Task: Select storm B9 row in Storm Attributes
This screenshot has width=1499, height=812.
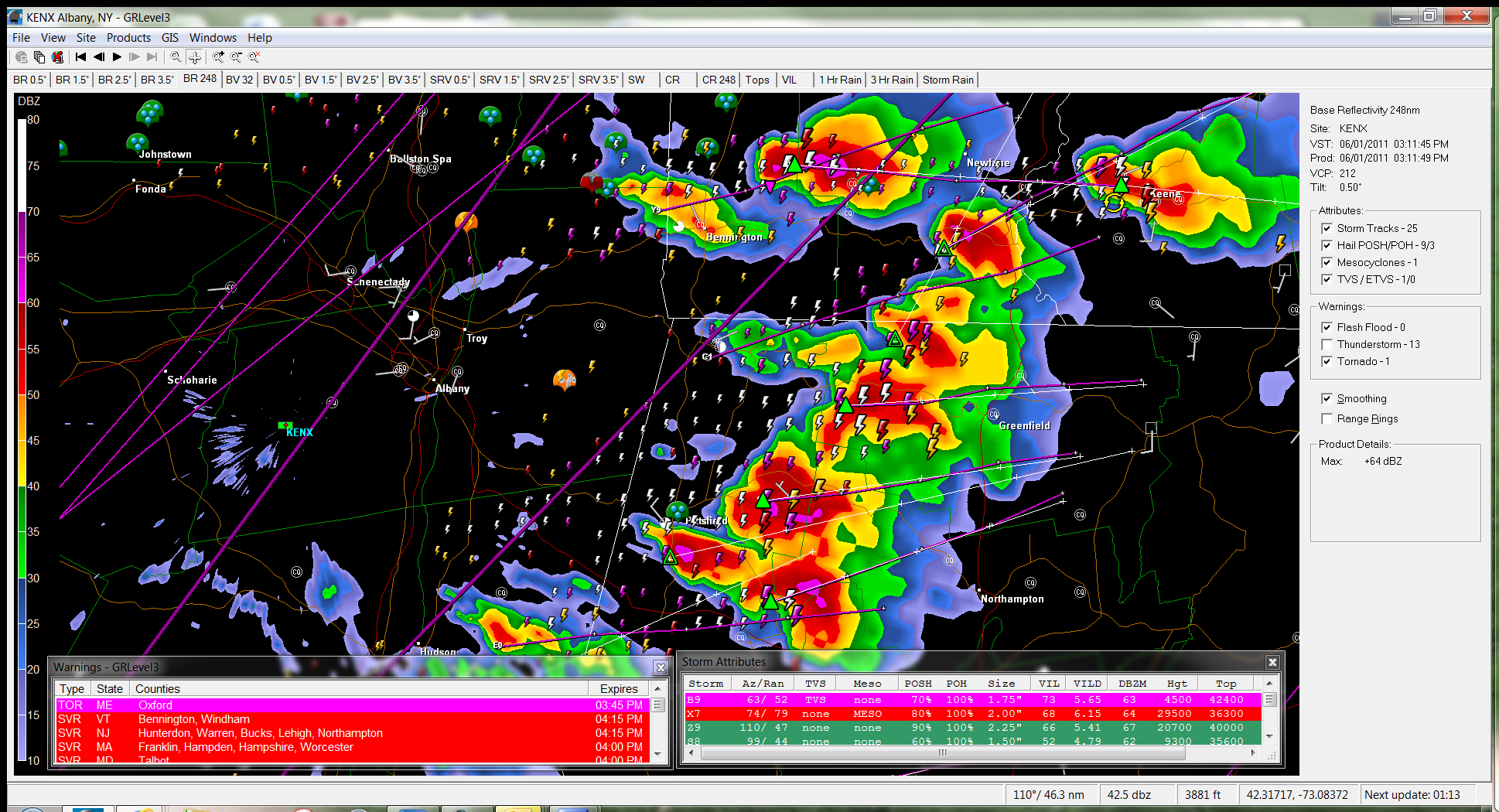Action: 973,700
